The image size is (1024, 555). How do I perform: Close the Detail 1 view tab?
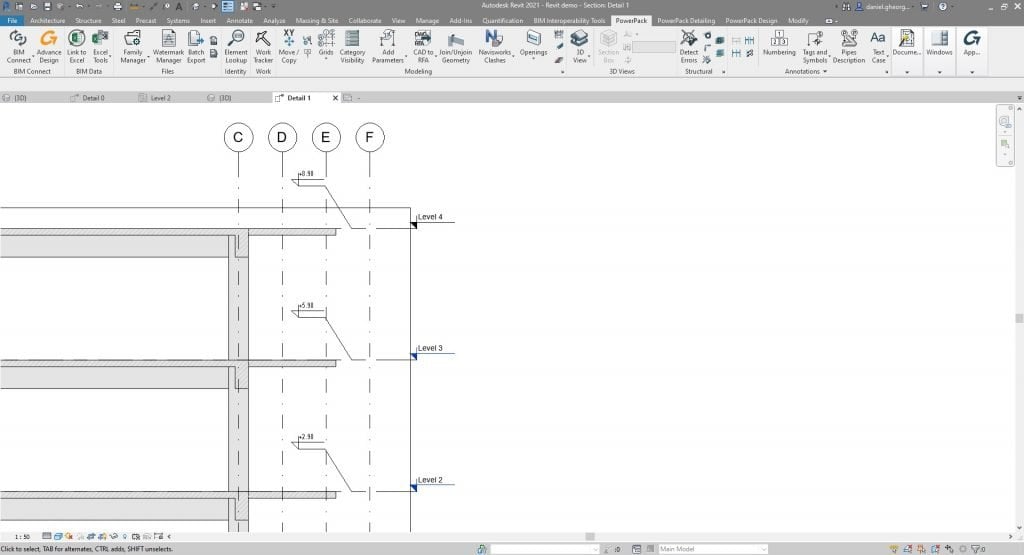(x=336, y=98)
